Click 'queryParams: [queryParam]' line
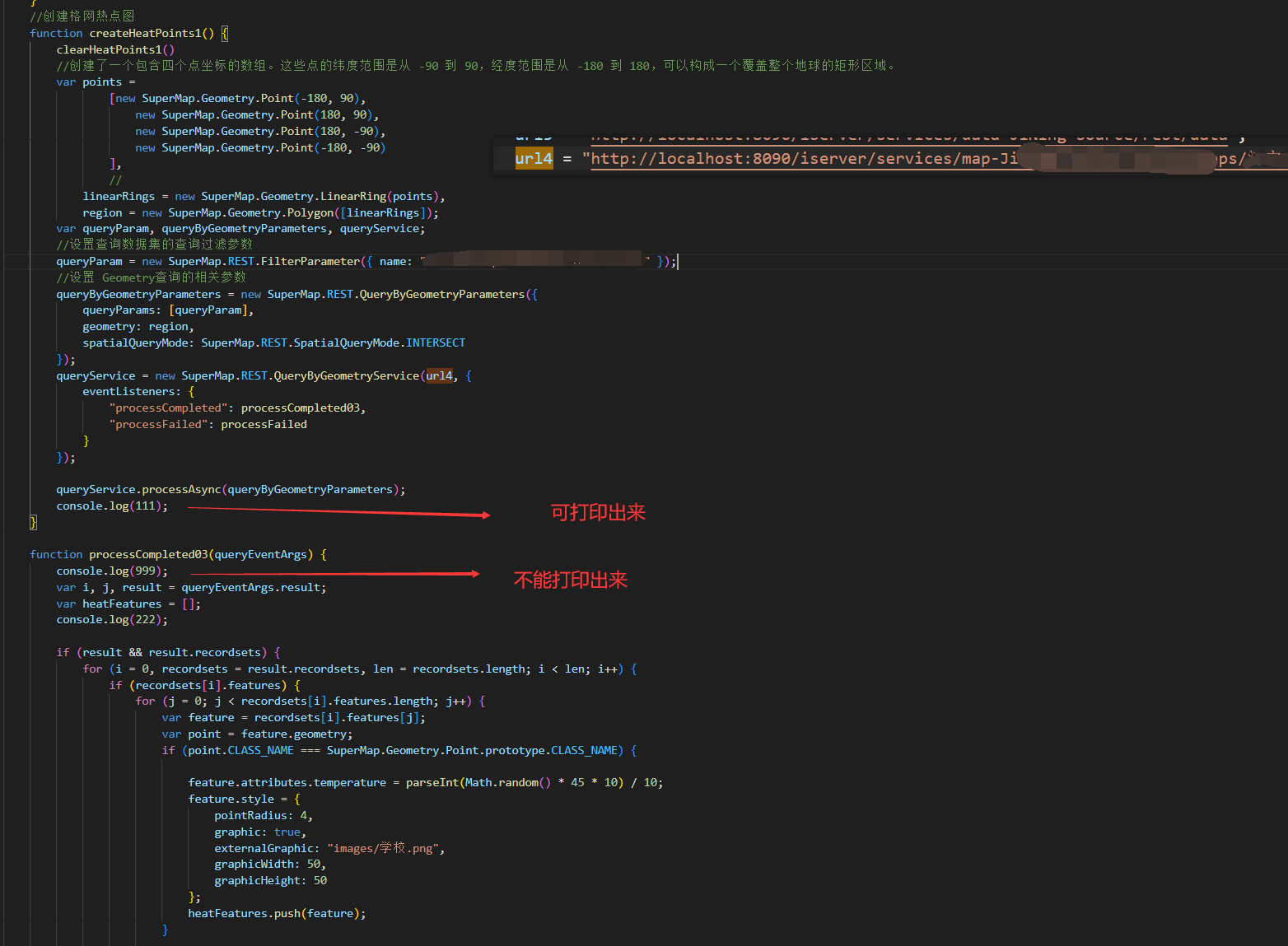Screen dimensions: 1288x946 [168, 310]
